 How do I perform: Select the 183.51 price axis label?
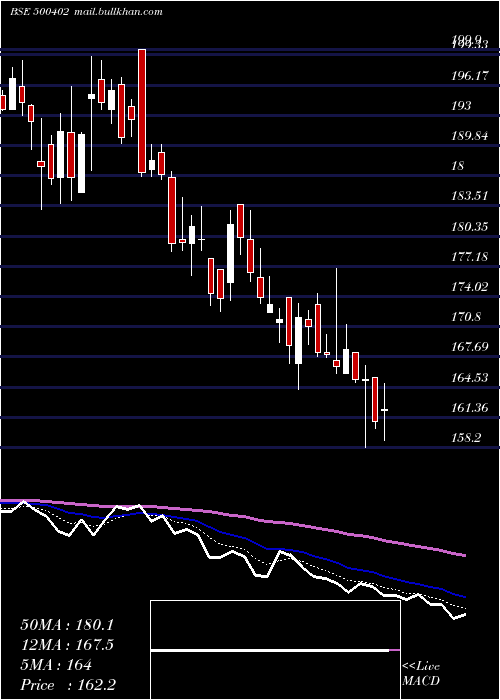tap(470, 196)
